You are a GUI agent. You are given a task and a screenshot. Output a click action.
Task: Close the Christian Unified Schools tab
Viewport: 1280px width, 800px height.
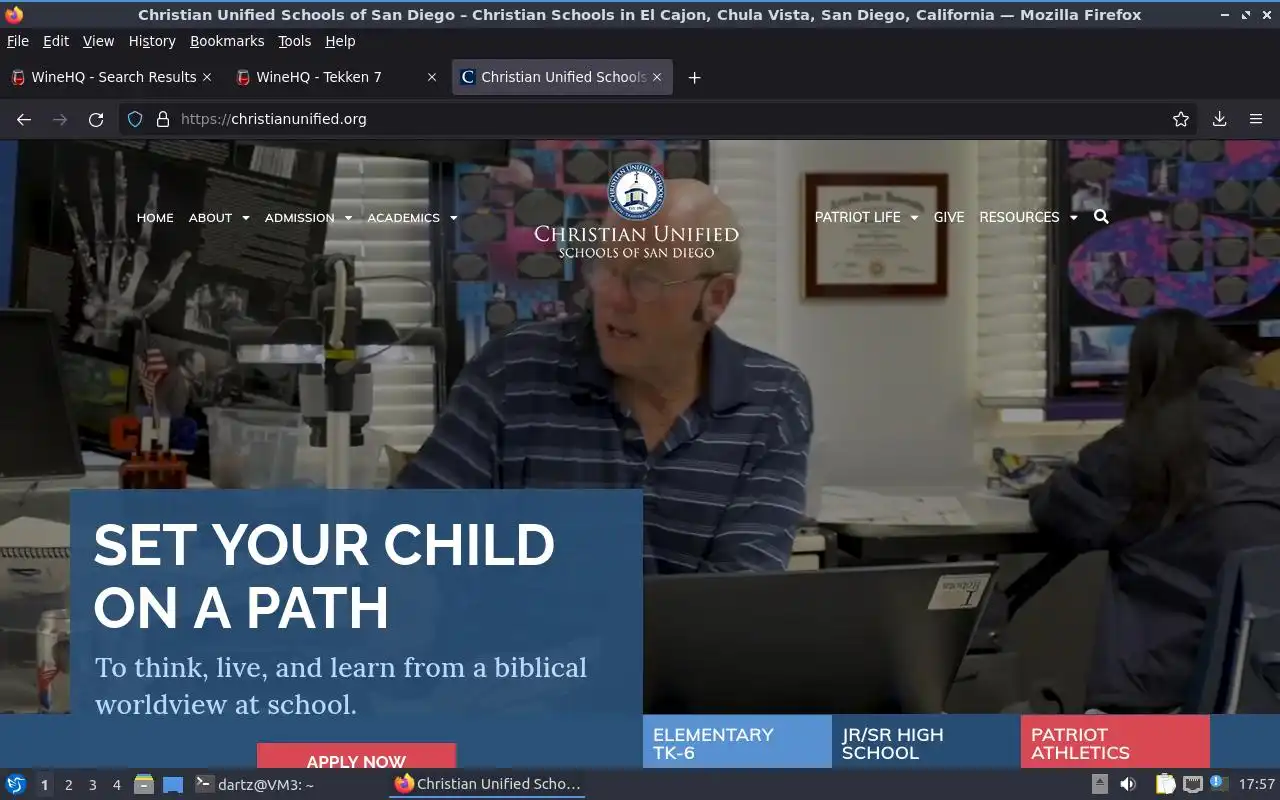(657, 77)
